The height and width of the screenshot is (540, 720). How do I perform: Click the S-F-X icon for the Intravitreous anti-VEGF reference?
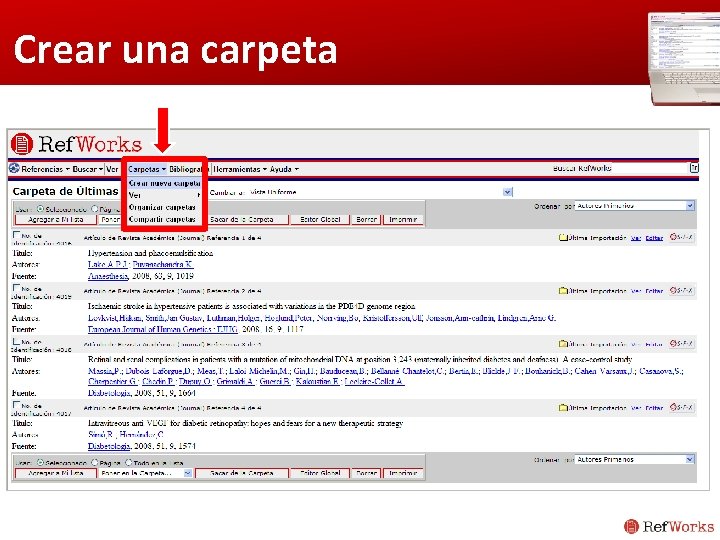(x=681, y=407)
